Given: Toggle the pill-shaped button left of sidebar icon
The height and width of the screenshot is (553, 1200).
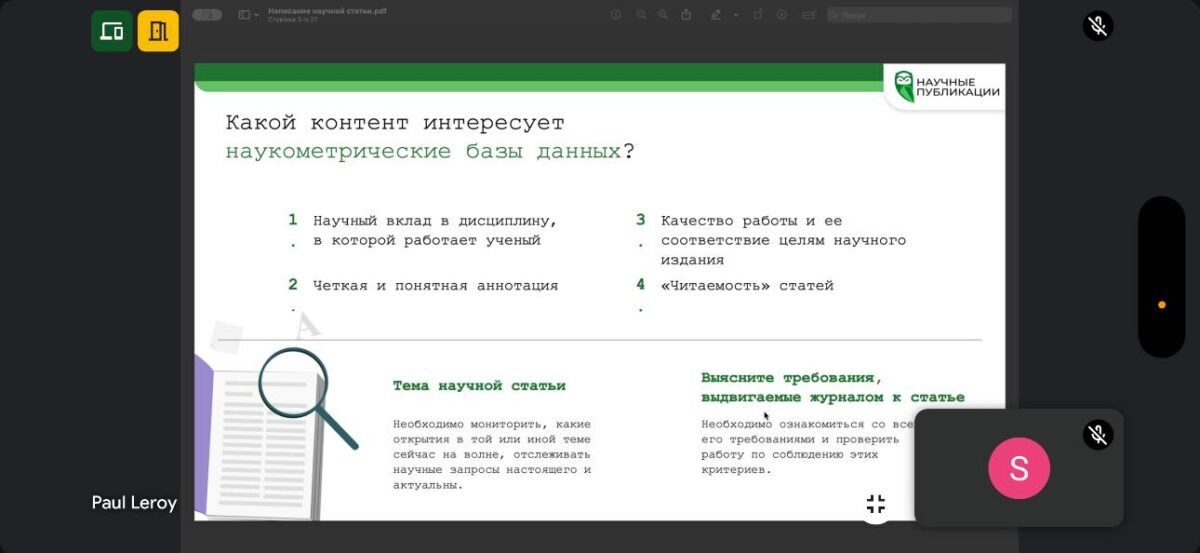Looking at the screenshot, I should coord(207,15).
